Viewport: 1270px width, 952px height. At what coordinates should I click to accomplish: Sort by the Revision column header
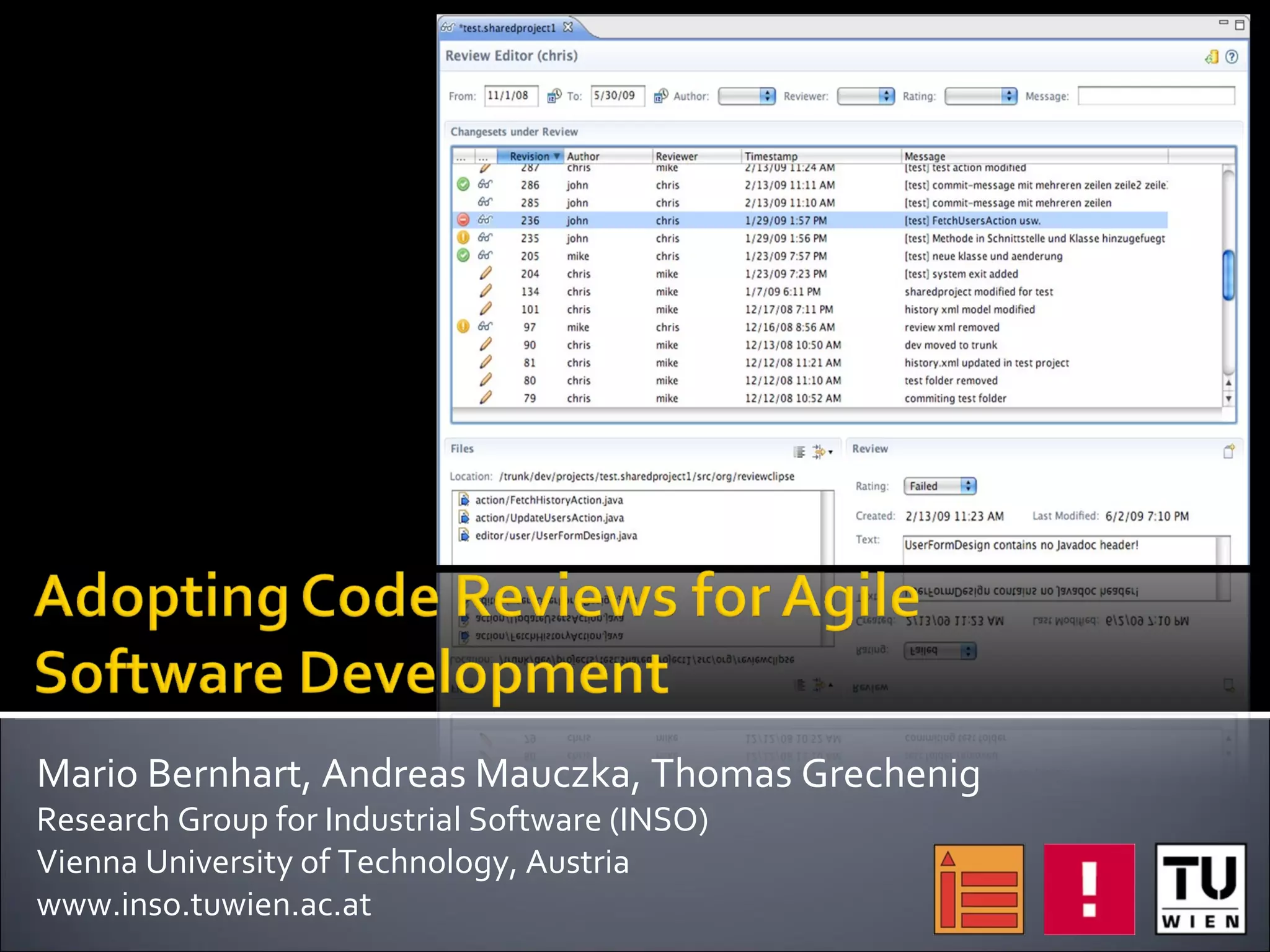coord(531,156)
